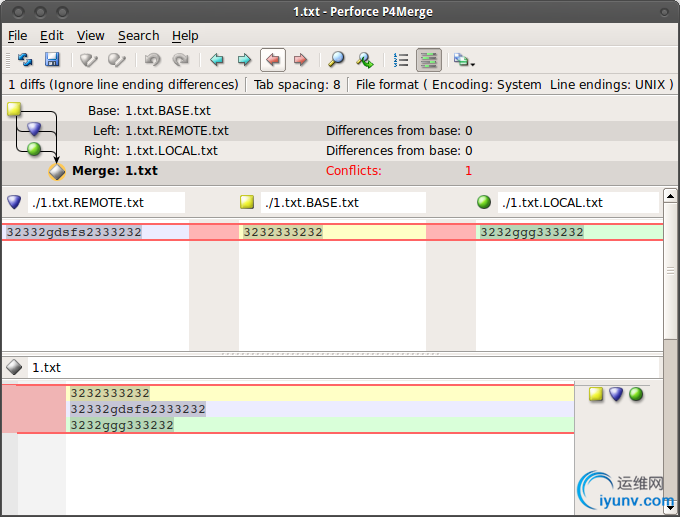The width and height of the screenshot is (680, 517).
Task: Click the yellow 3232333232 line in merge result
Action: [x=322, y=393]
